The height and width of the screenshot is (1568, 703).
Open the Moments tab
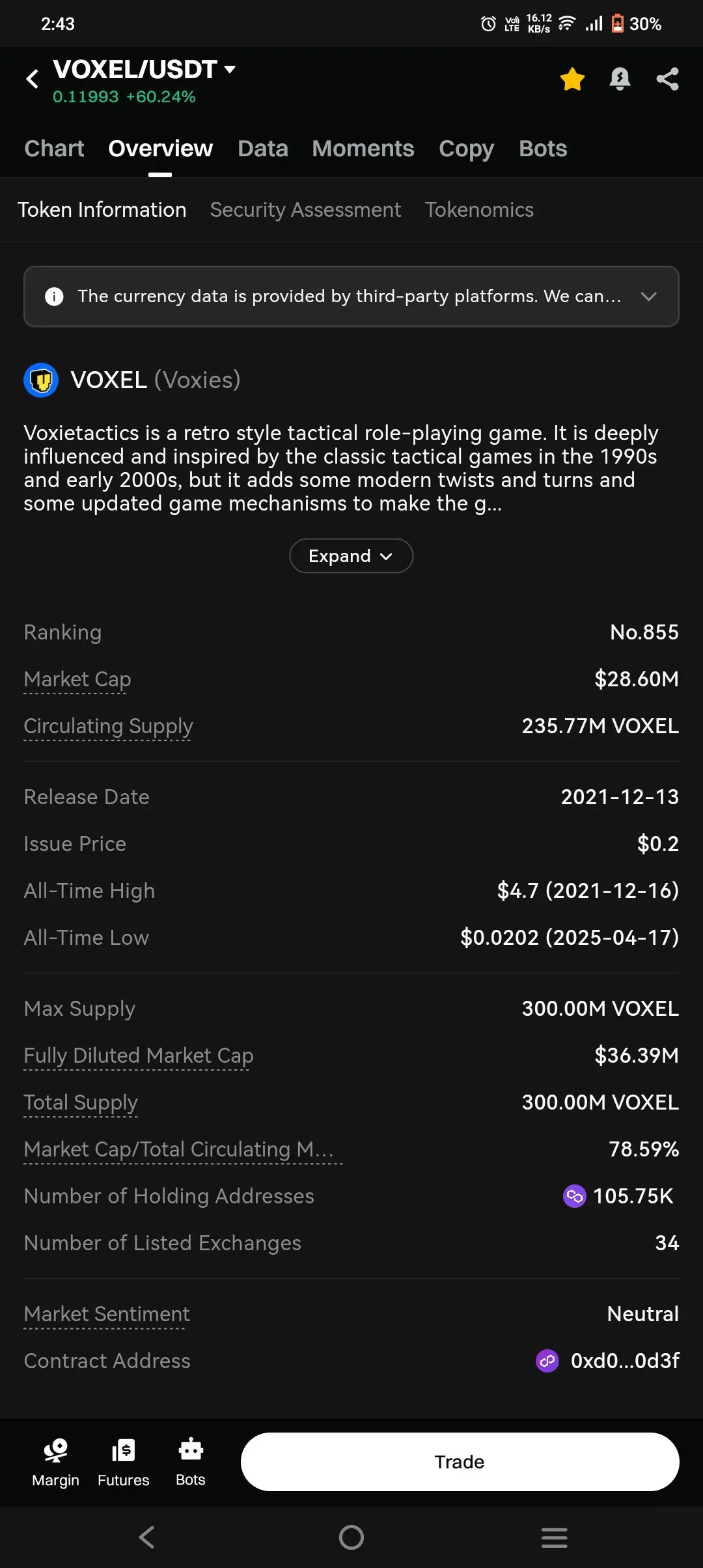363,148
